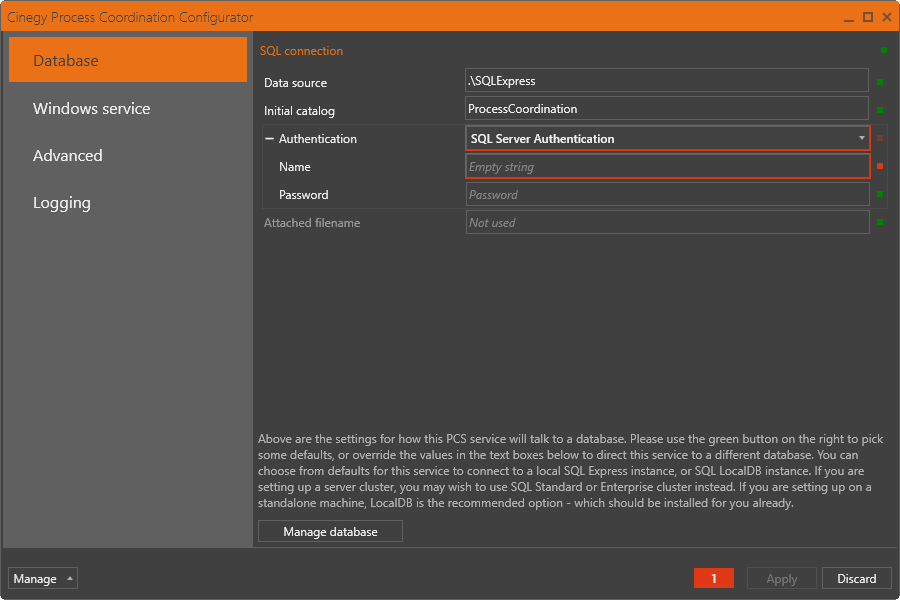Viewport: 900px width, 600px height.
Task: Close the Configurator window
Action: 887,17
